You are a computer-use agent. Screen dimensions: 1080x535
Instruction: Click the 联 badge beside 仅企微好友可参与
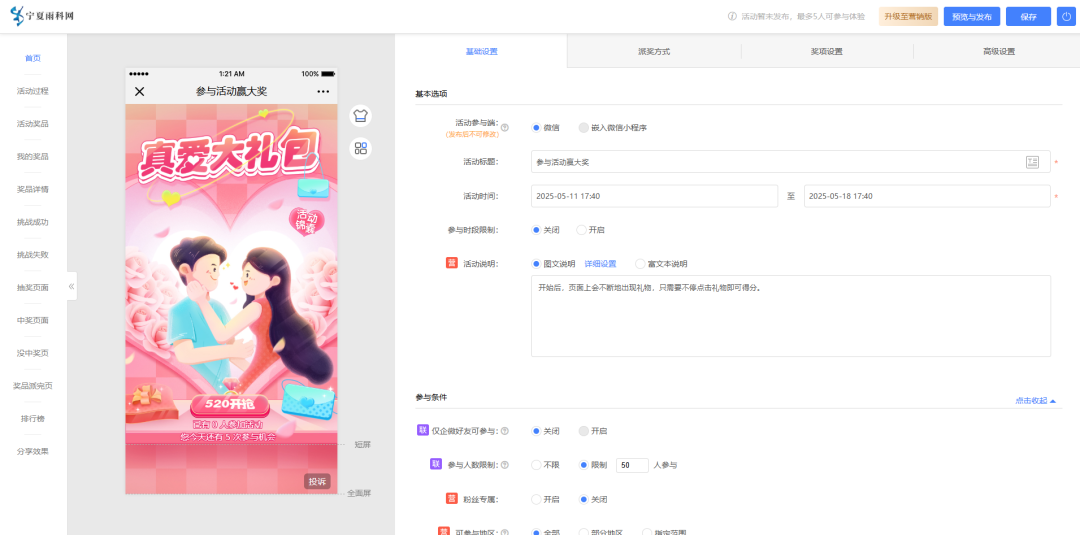point(423,430)
